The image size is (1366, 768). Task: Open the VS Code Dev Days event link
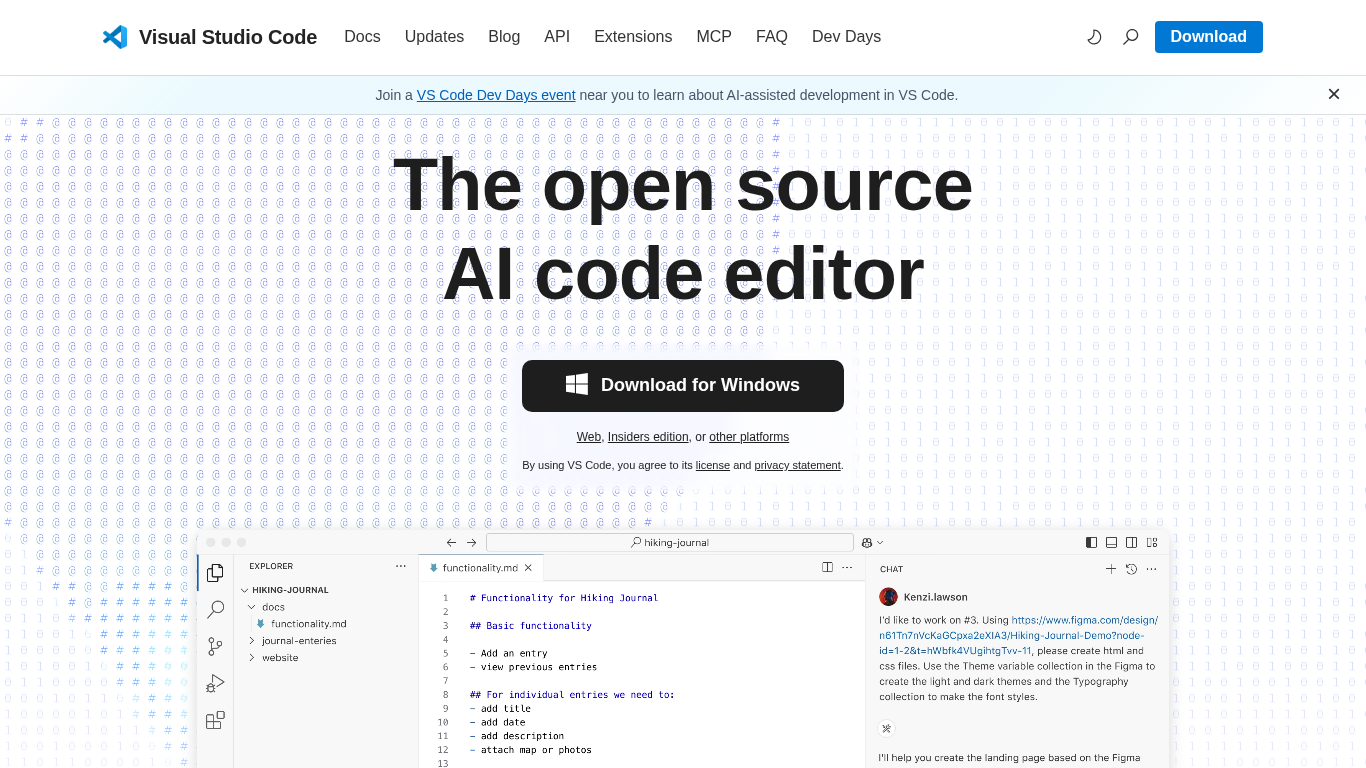pyautogui.click(x=496, y=95)
